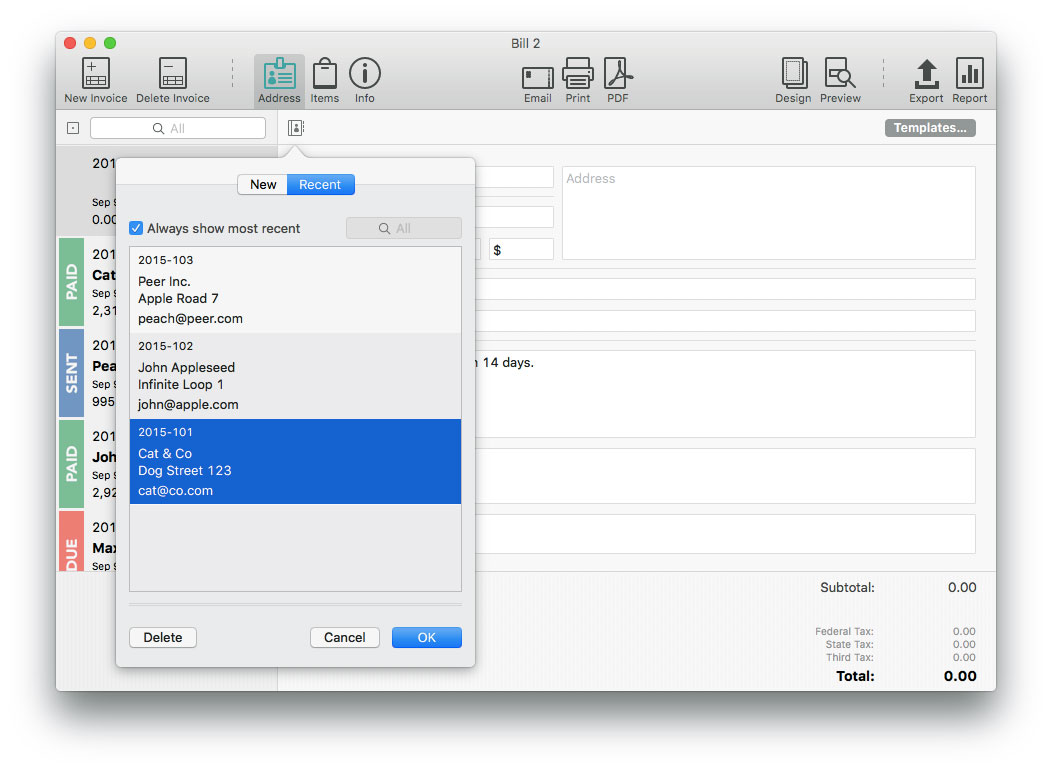
Task: Export invoice as PDF
Action: tap(618, 73)
